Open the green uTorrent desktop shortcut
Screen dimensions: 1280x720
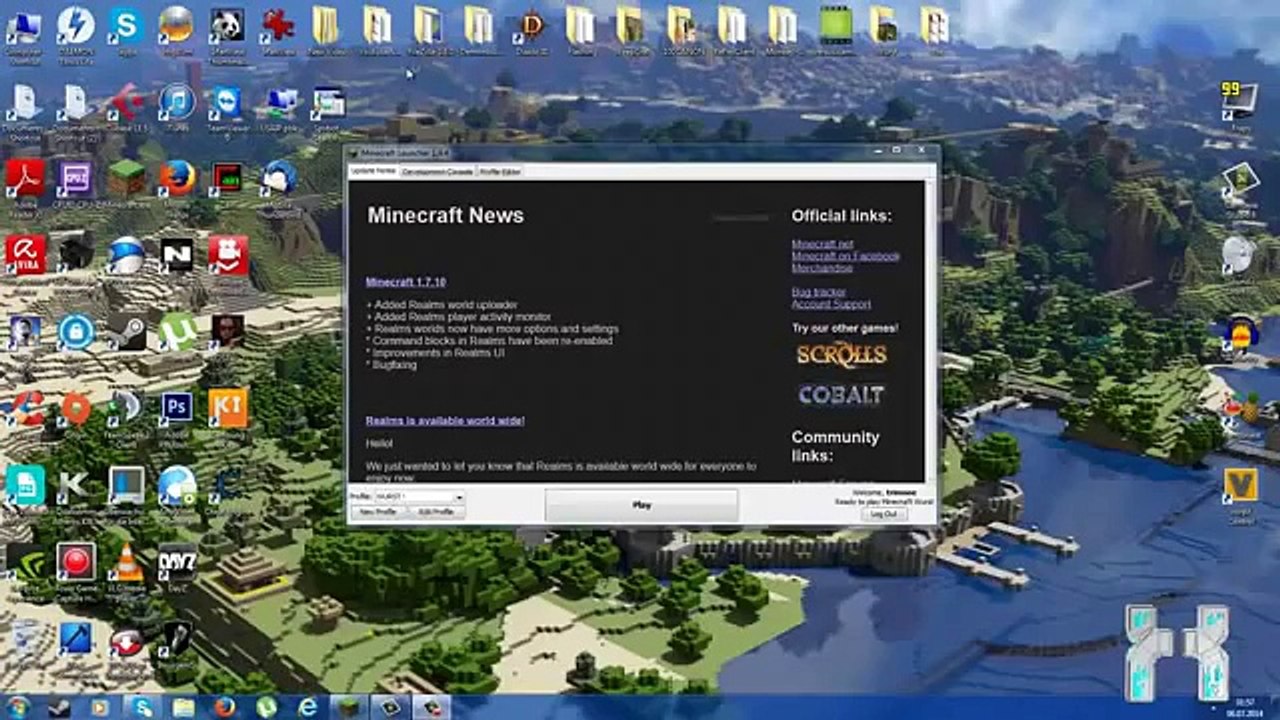pos(177,331)
